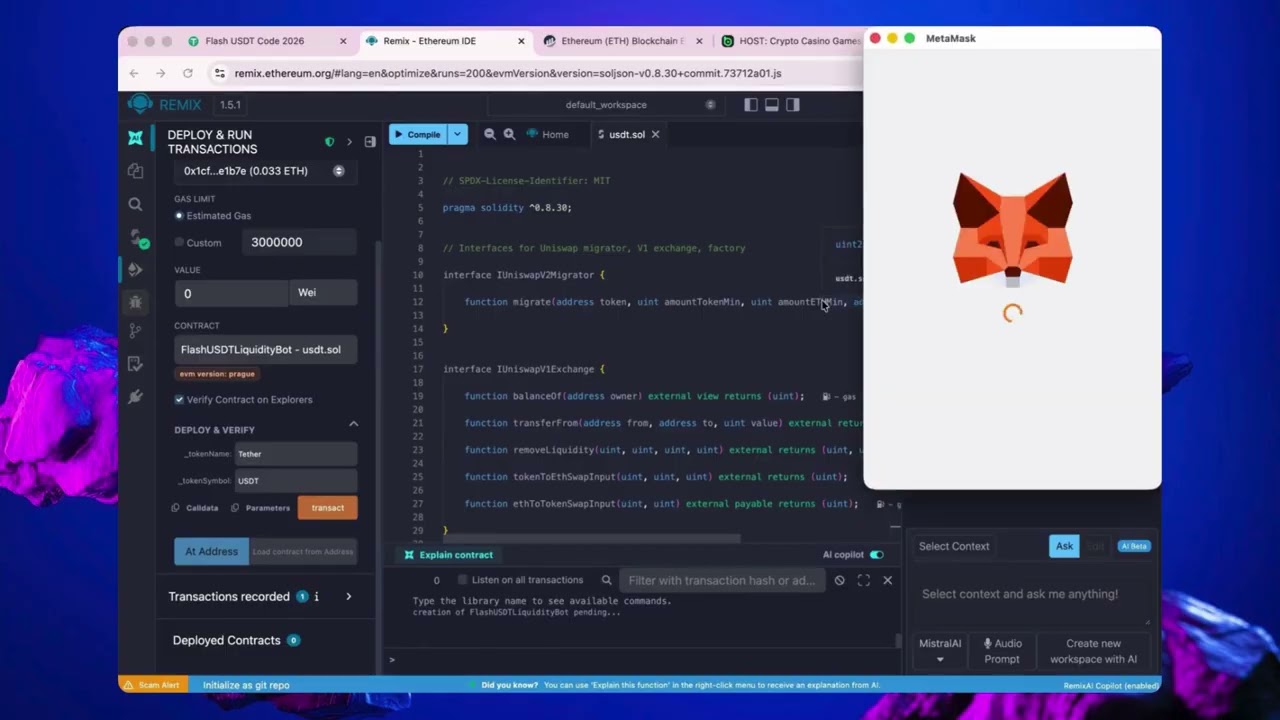Maximize the terminal panel
1280x720 pixels.
[x=864, y=580]
